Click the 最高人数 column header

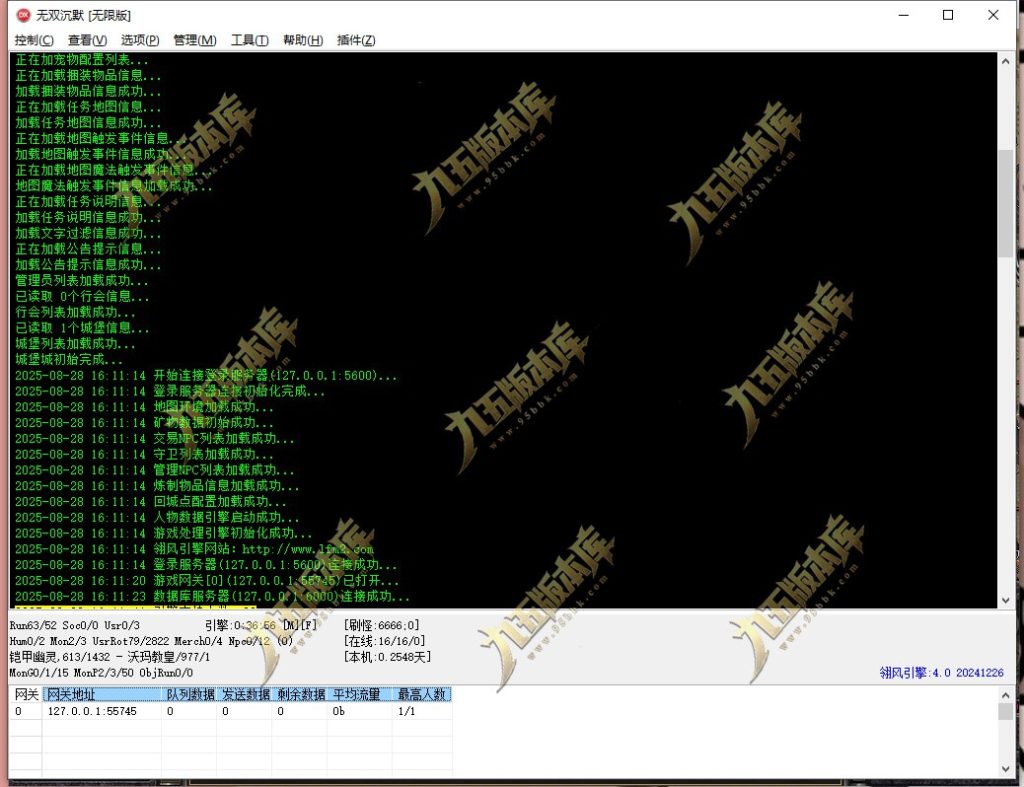422,694
